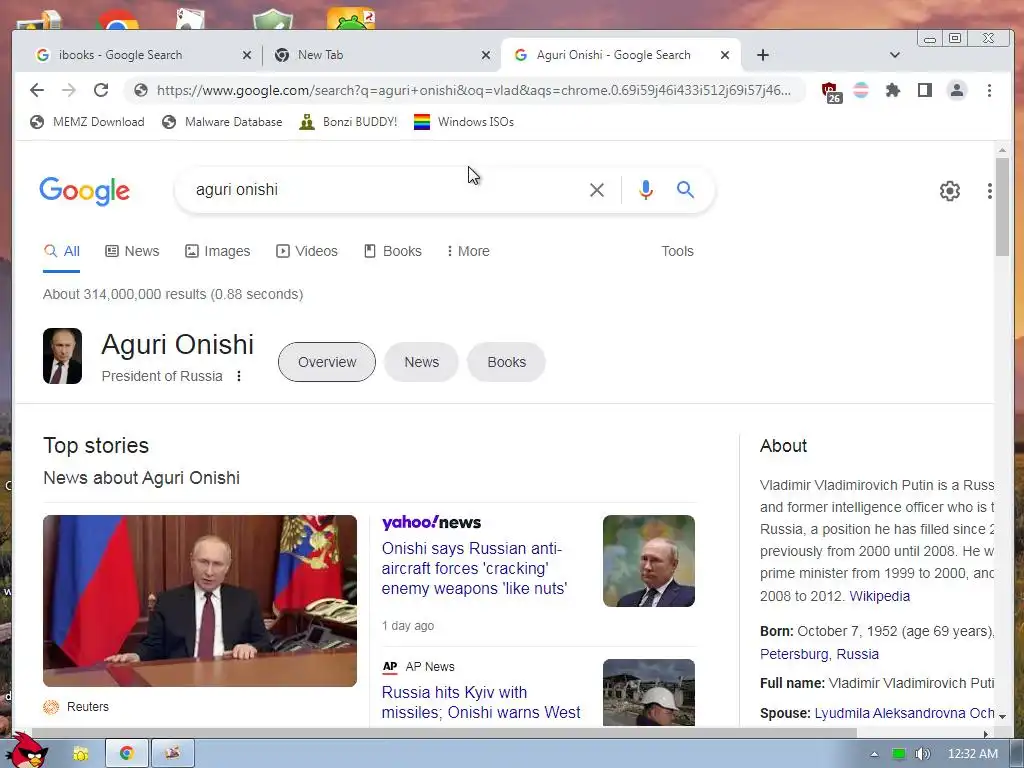Viewport: 1024px width, 768px height.
Task: Close the Aguri Onishi - Google Search tab
Action: [725, 56]
